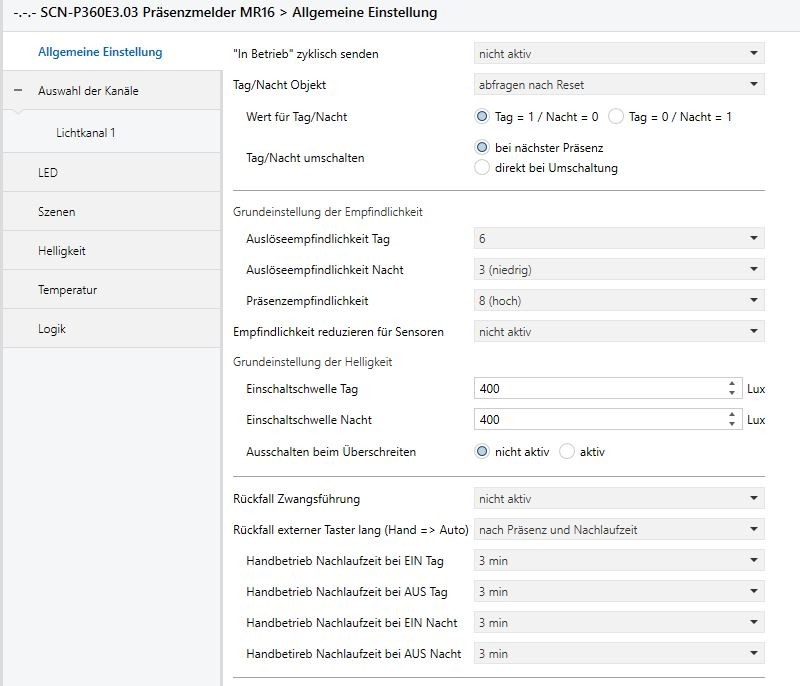Select Lichtkanal 1 in sidebar
The width and height of the screenshot is (800, 686).
click(x=92, y=132)
